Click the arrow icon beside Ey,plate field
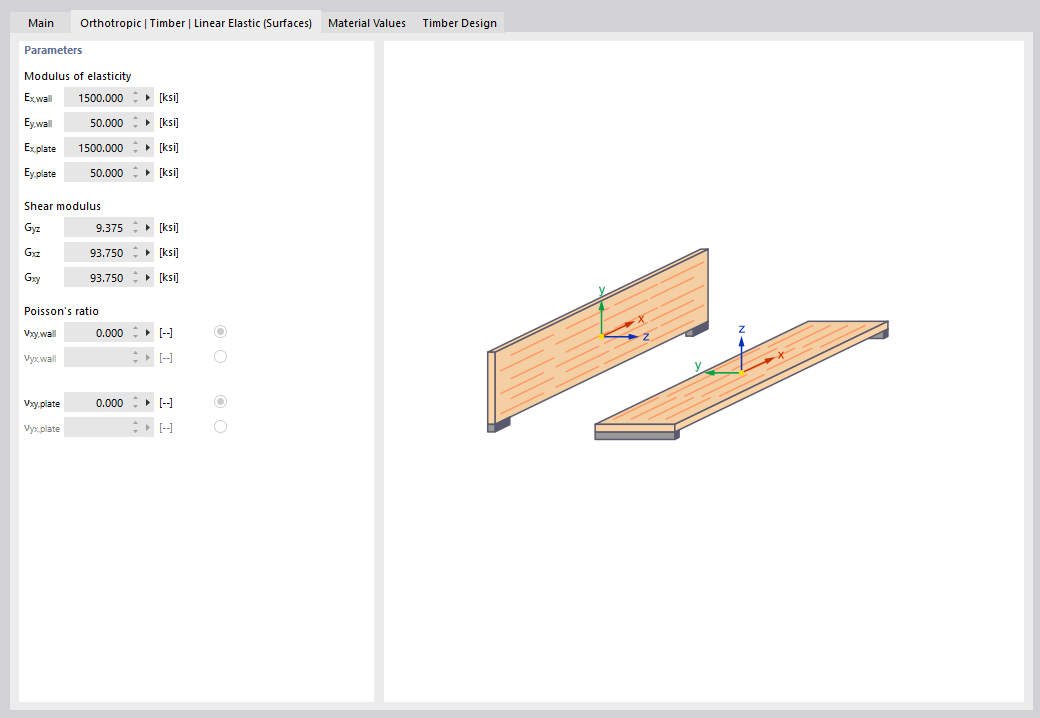Viewport: 1040px width, 718px height. pos(147,172)
